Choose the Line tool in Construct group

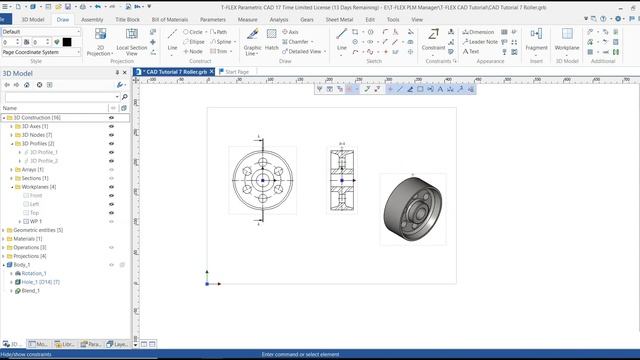pos(172,41)
